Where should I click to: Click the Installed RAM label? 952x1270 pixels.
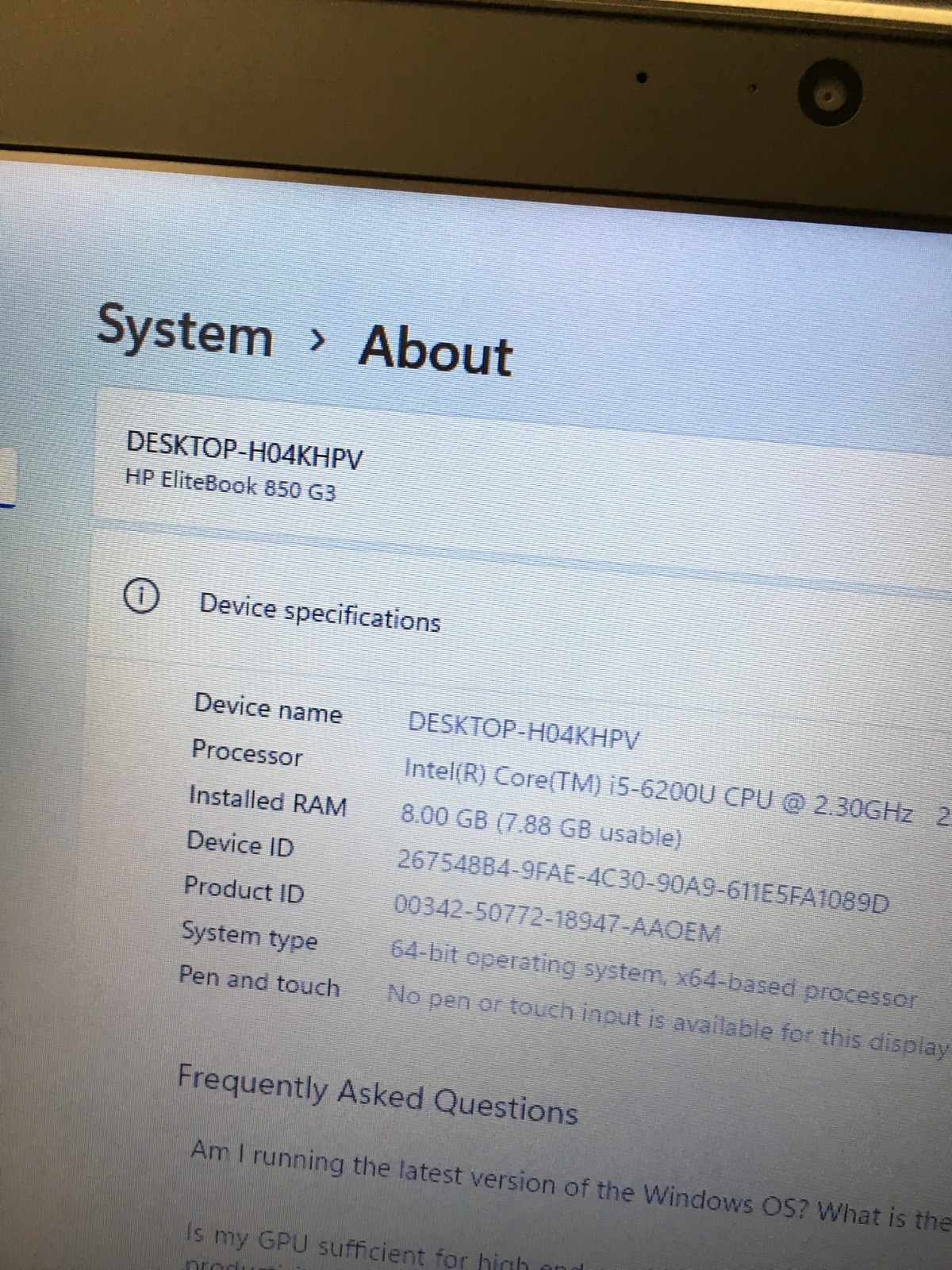coord(267,800)
